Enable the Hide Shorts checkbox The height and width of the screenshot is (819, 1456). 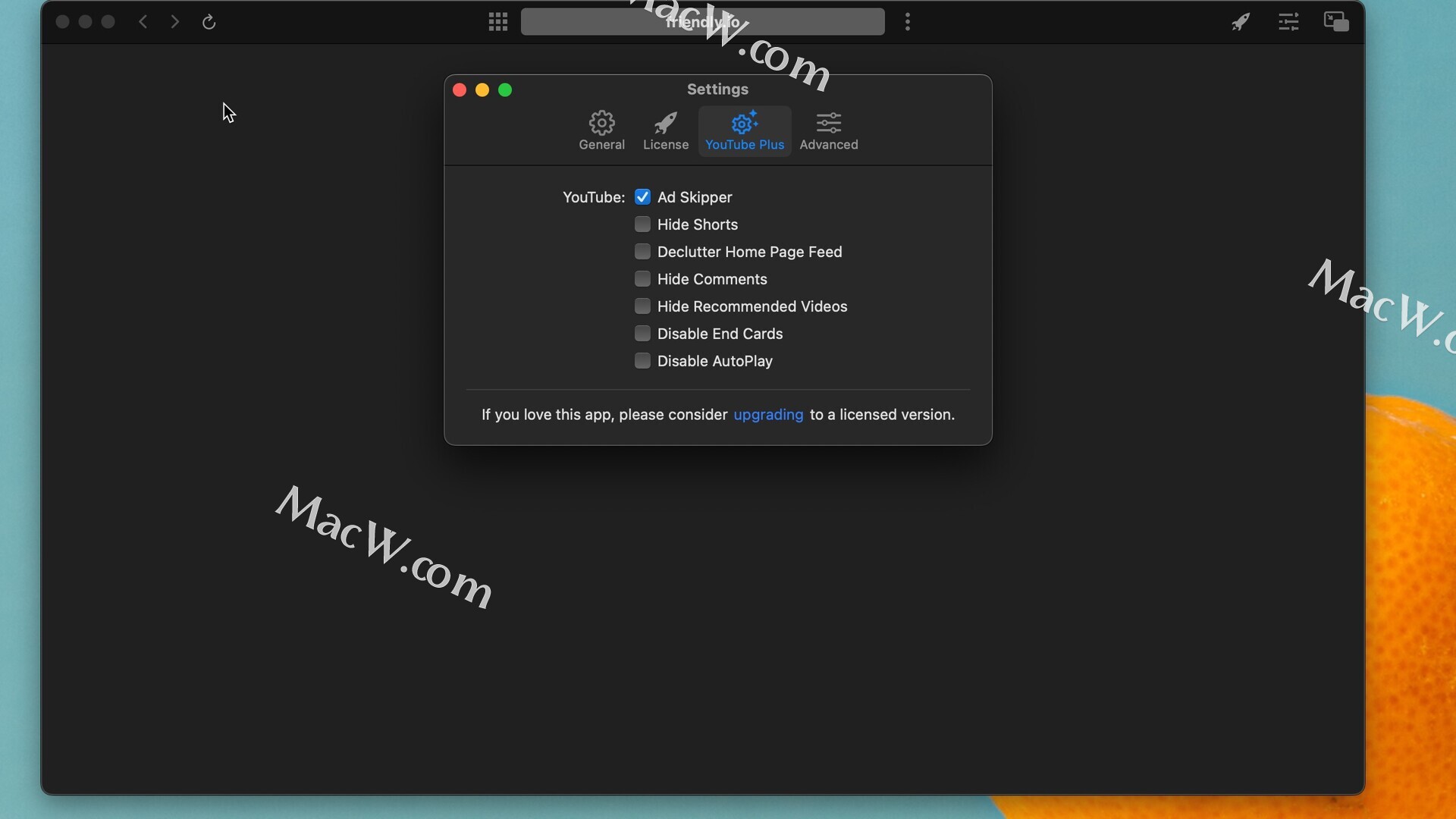point(642,224)
